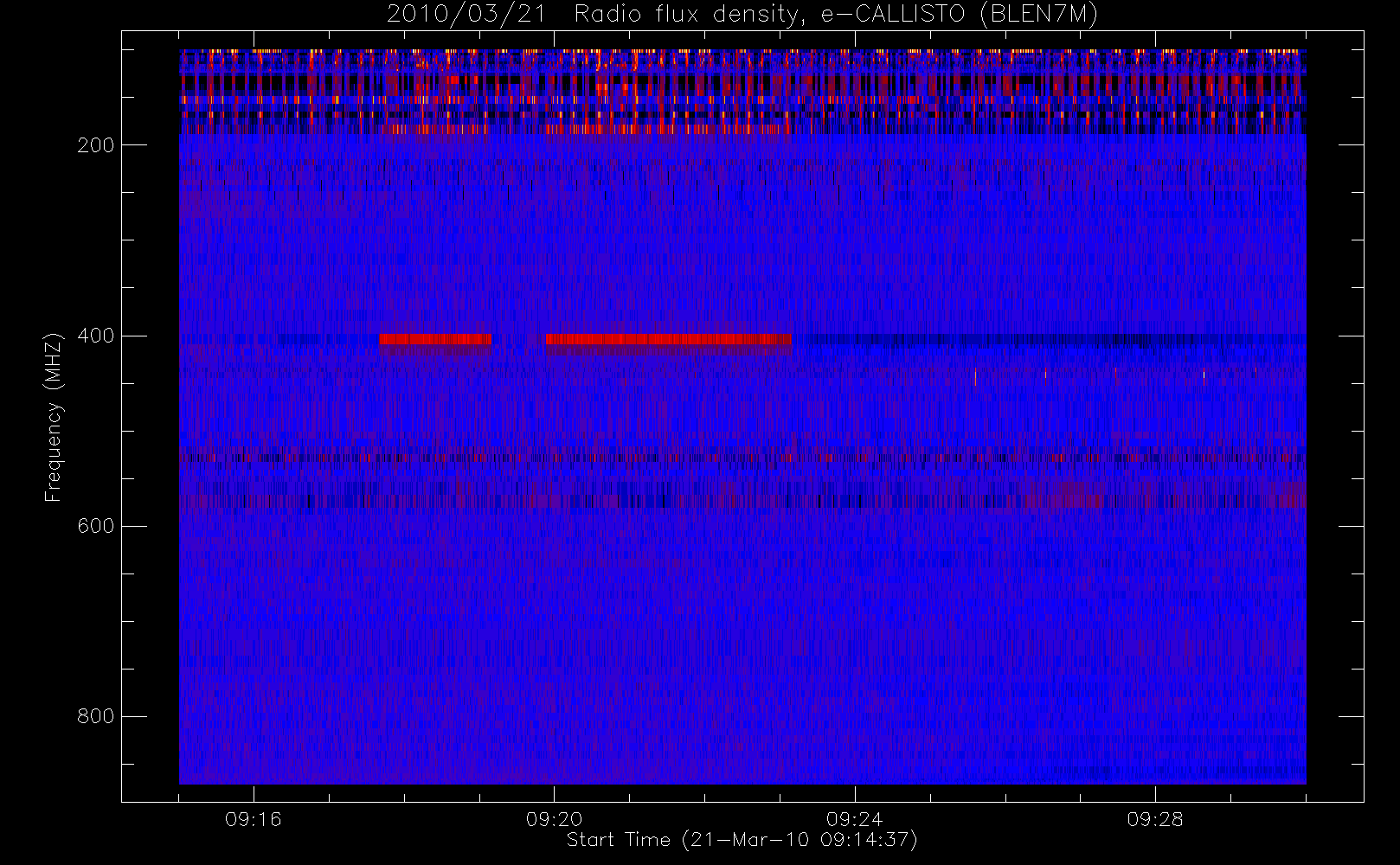The image size is (1400, 865).
Task: Select the 600 frequency tick label
Action: (95, 526)
